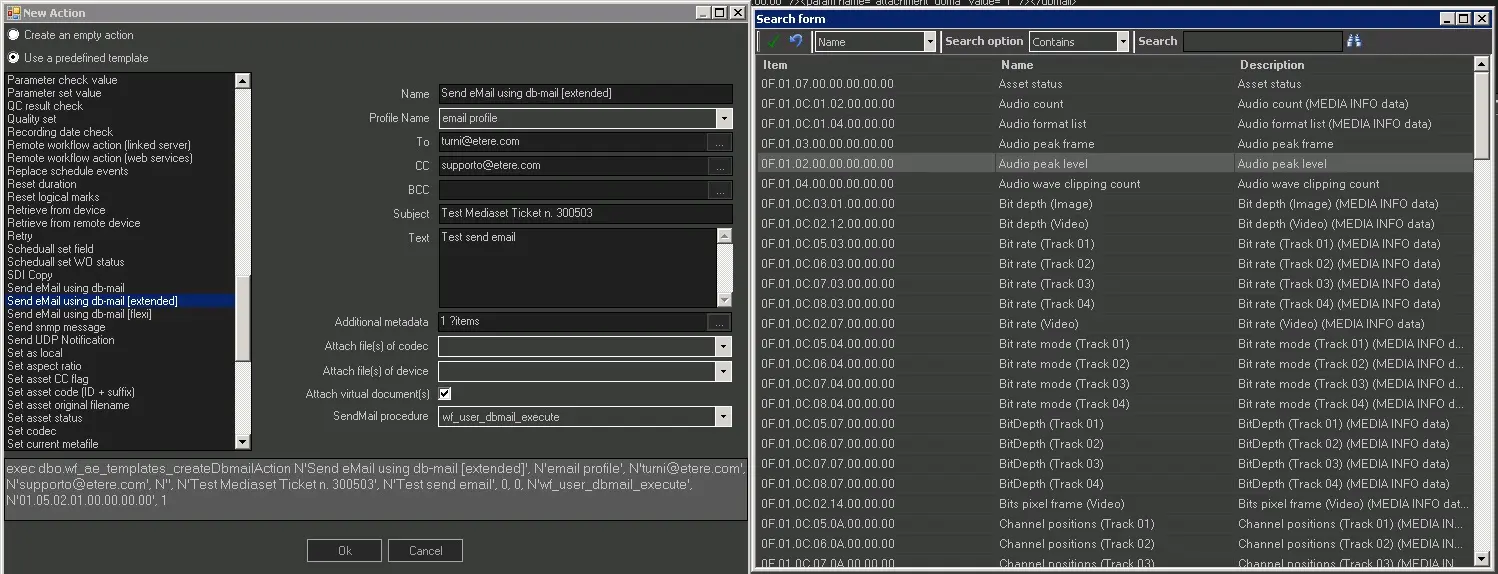Viewport: 1498px width, 574px height.
Task: Click into the Subject text field
Action: 585,214
